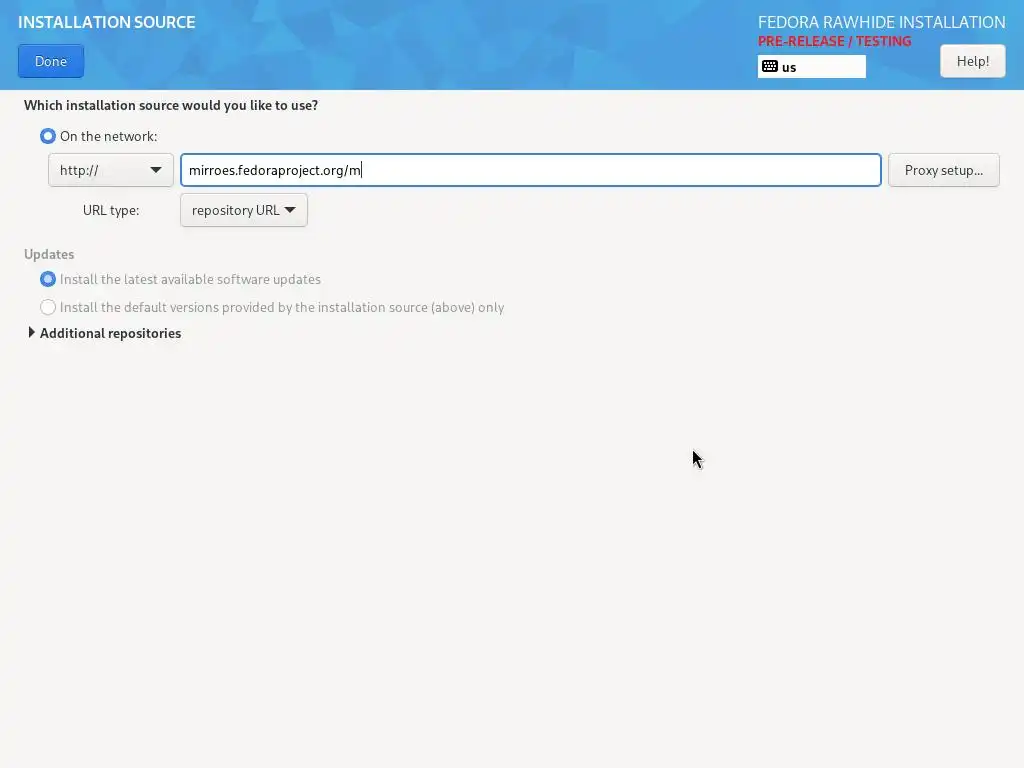
Task: Open the http:// protocol dropdown
Action: pos(110,170)
